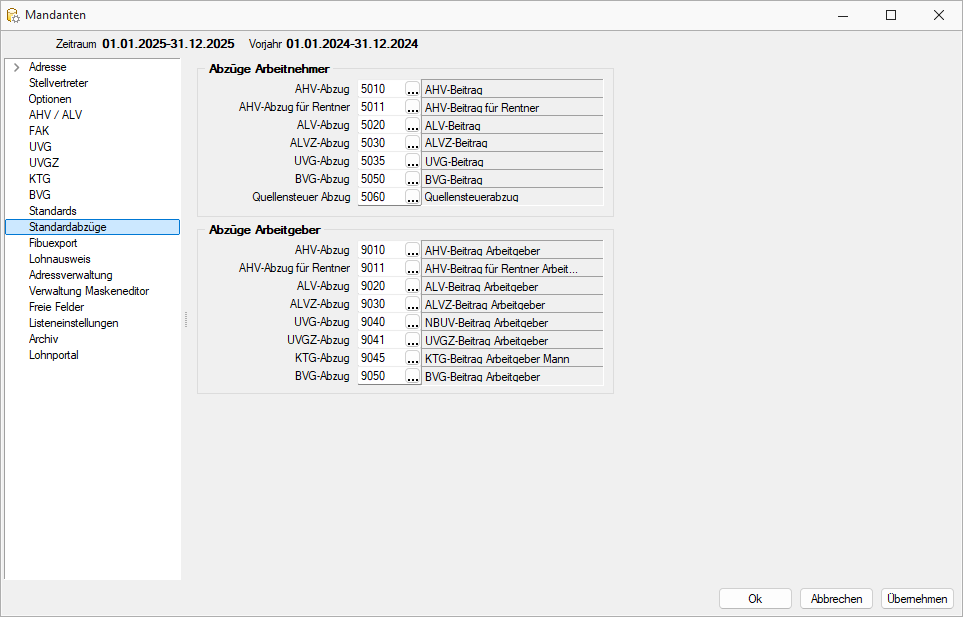Open the AHV / ALV section

[55, 115]
